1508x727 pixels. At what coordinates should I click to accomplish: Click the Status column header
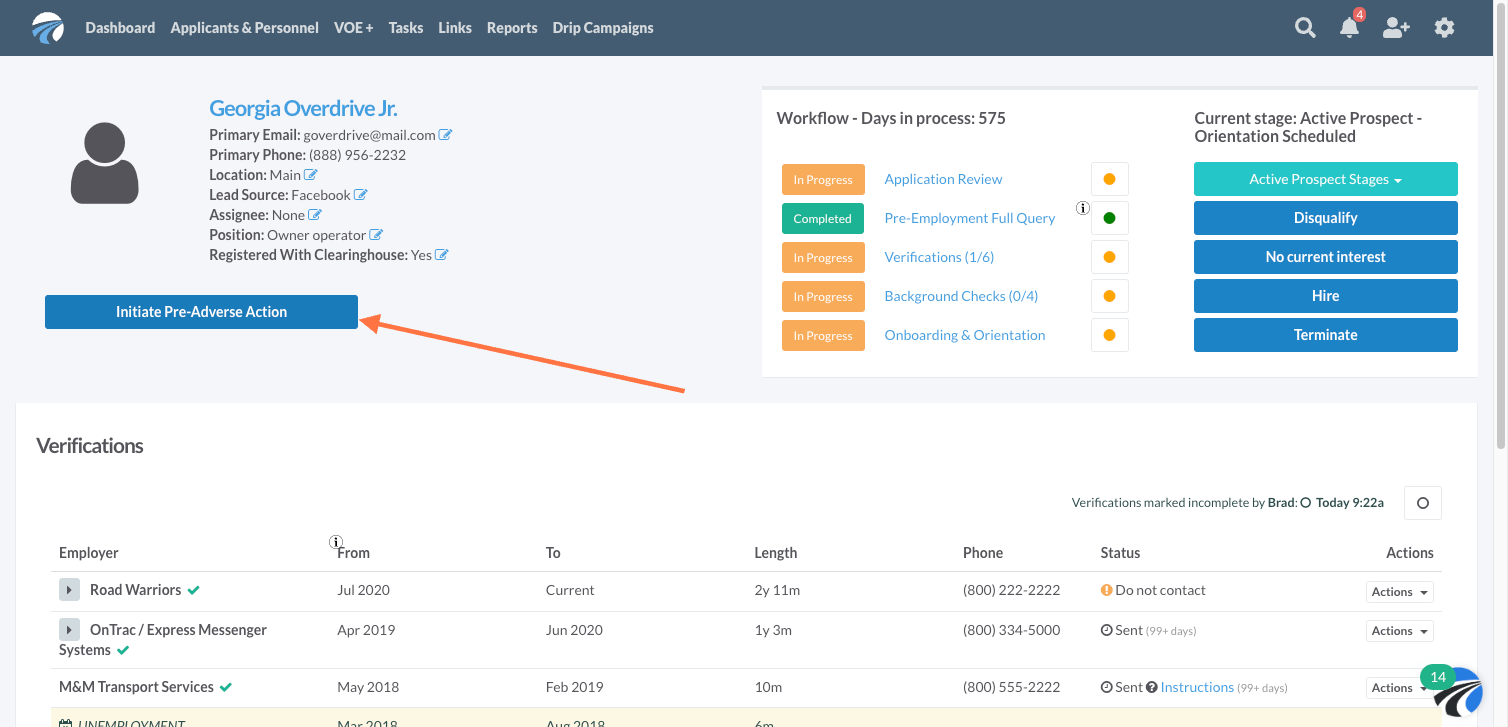click(x=1120, y=553)
